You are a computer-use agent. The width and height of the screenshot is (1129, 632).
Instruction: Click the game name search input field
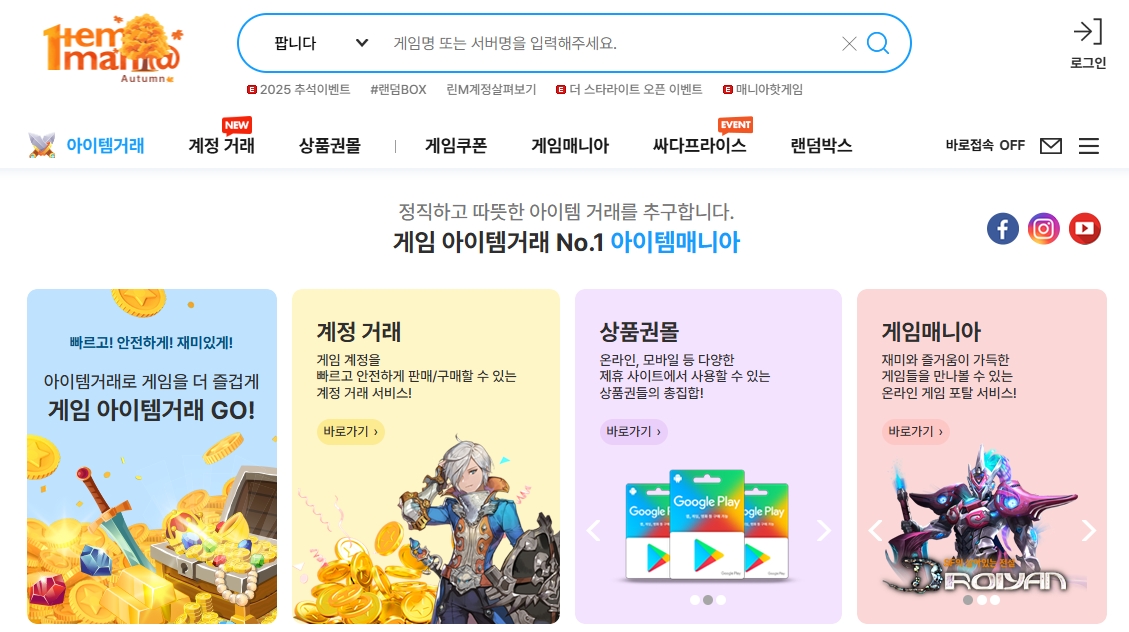pos(612,43)
